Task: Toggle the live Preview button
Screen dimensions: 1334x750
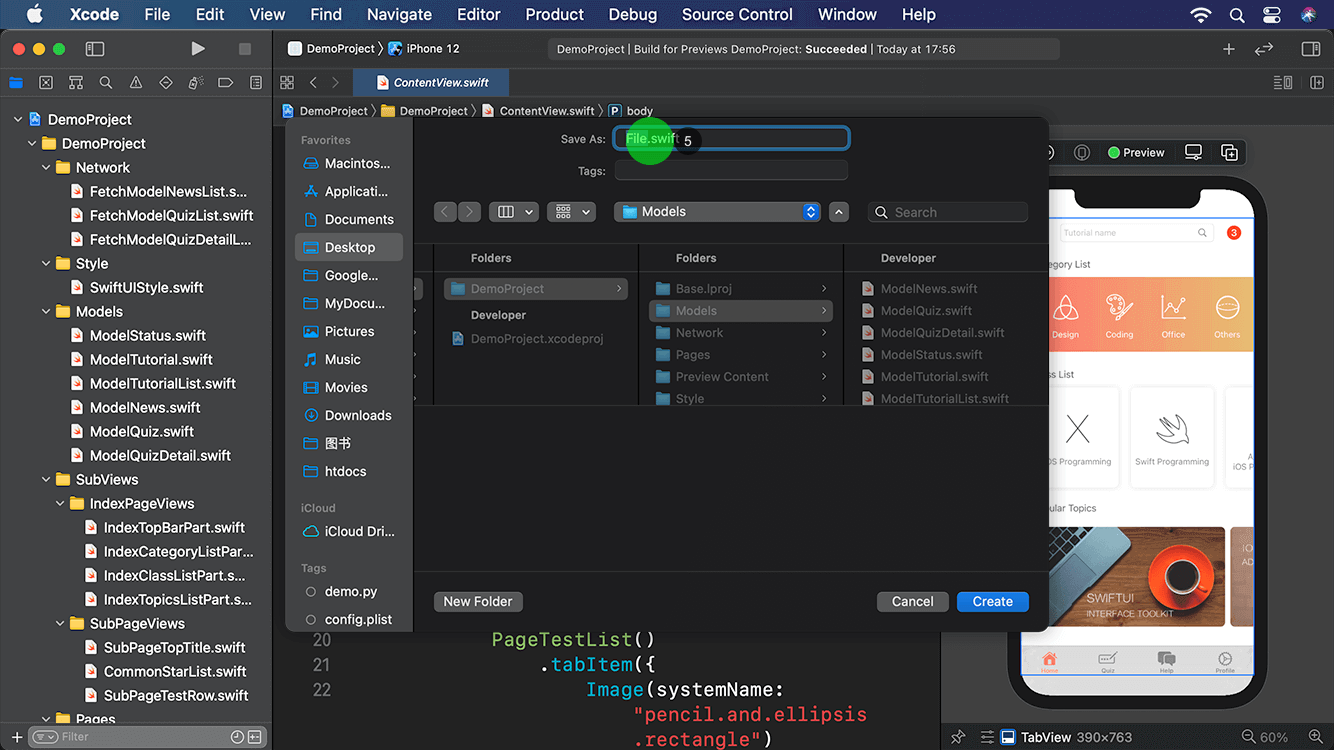Action: point(1136,152)
